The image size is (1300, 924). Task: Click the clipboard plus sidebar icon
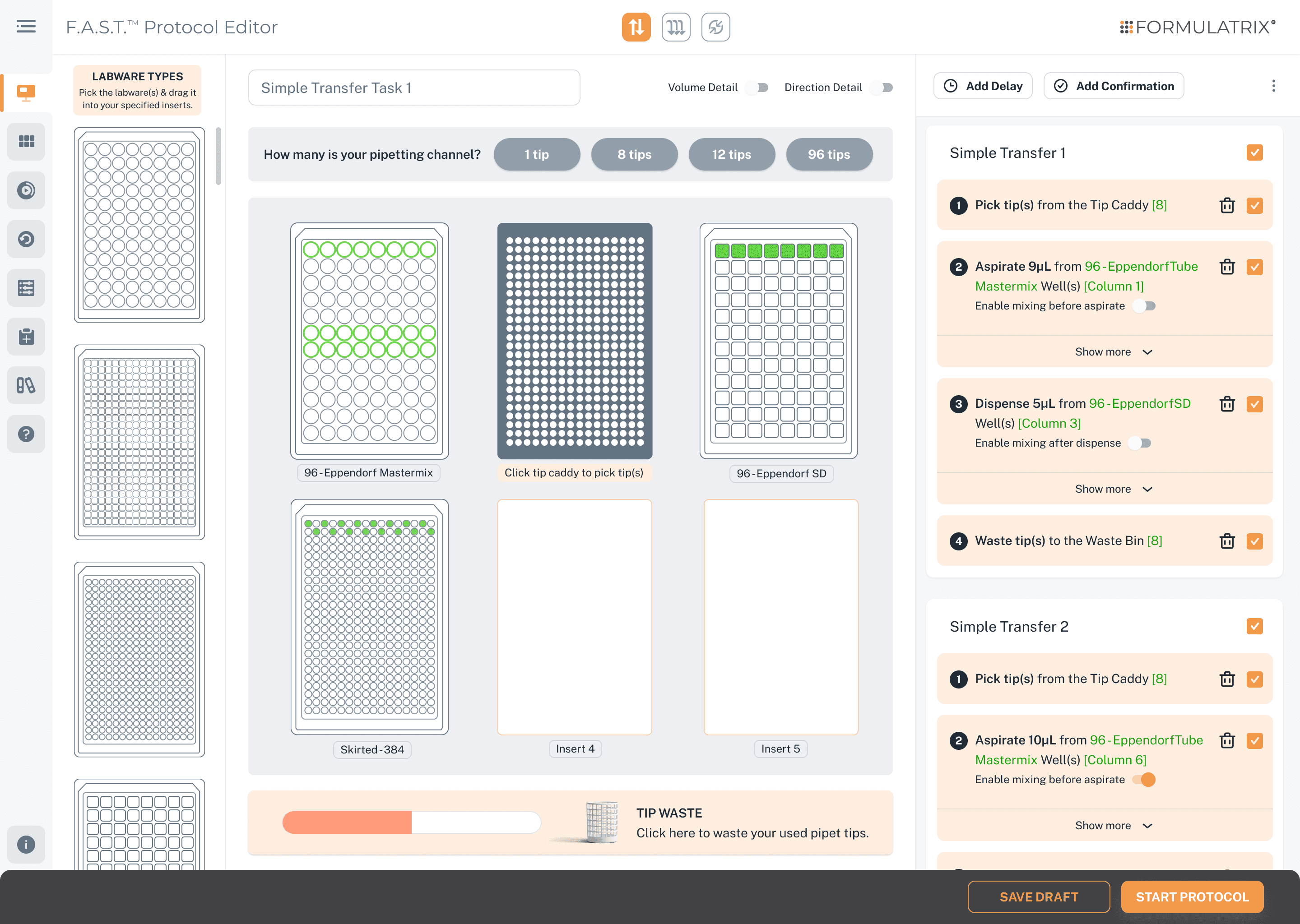(26, 336)
